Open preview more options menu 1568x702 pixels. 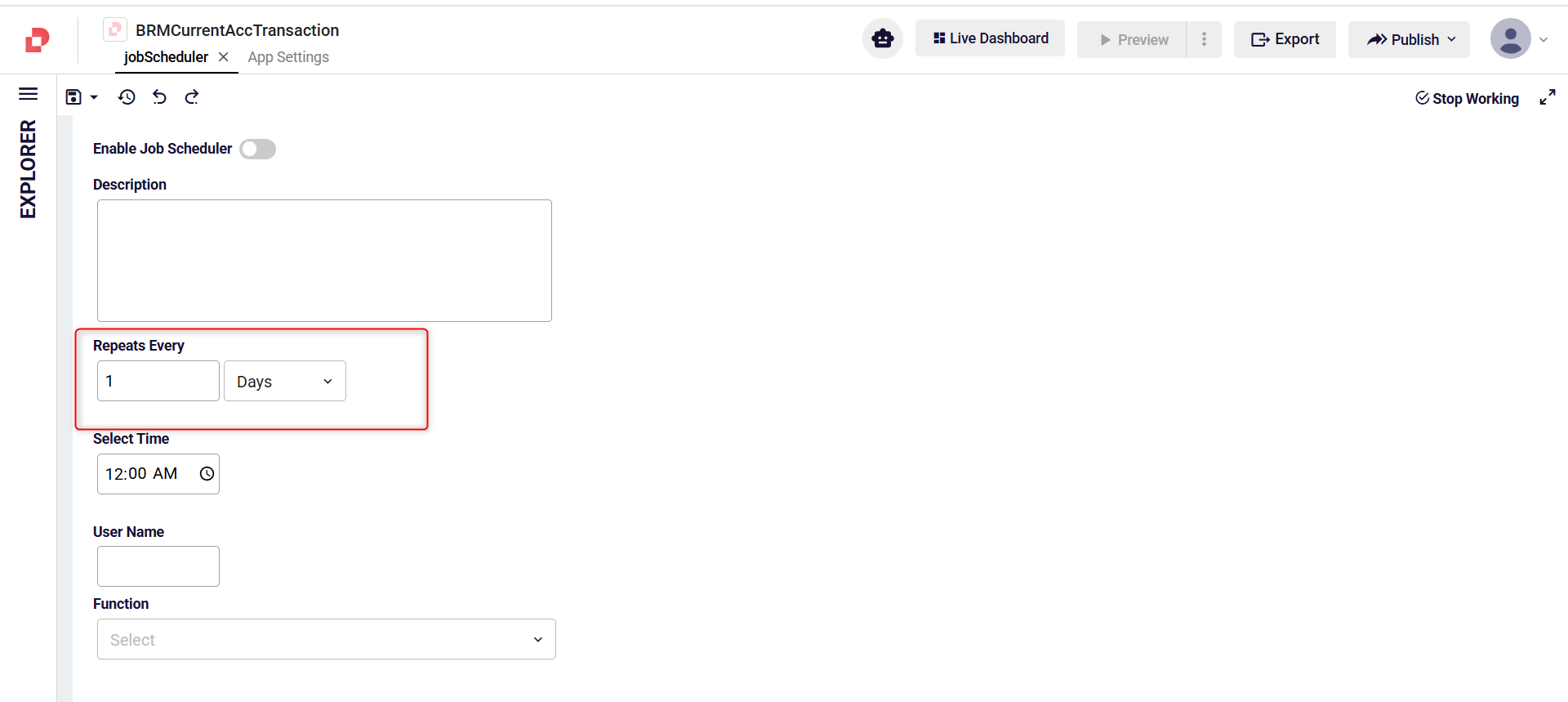click(1204, 39)
